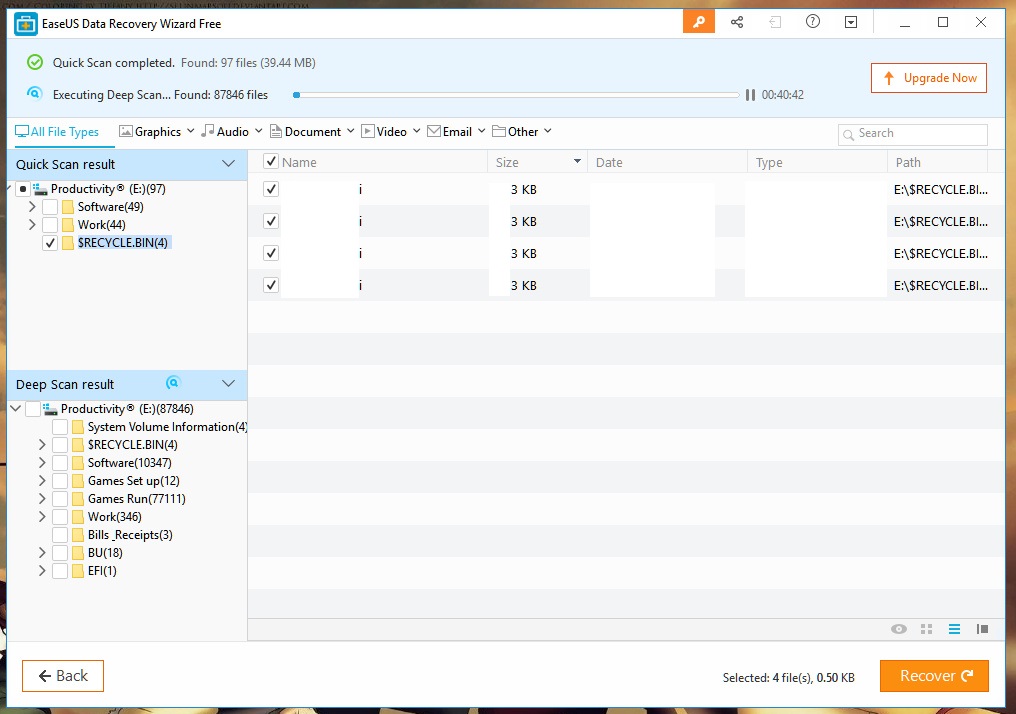Check the Work(44) checkbox
This screenshot has height=714, width=1016.
[50, 225]
